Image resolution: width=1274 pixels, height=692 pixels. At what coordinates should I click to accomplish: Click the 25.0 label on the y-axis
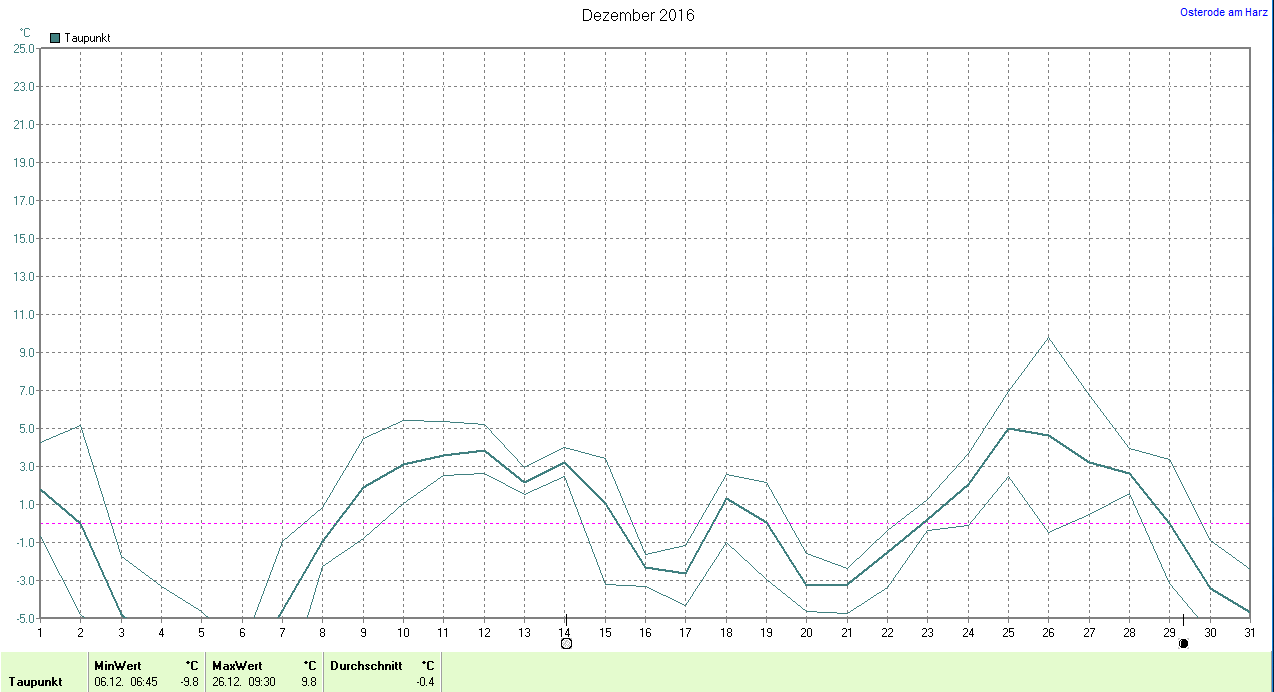pyautogui.click(x=23, y=48)
